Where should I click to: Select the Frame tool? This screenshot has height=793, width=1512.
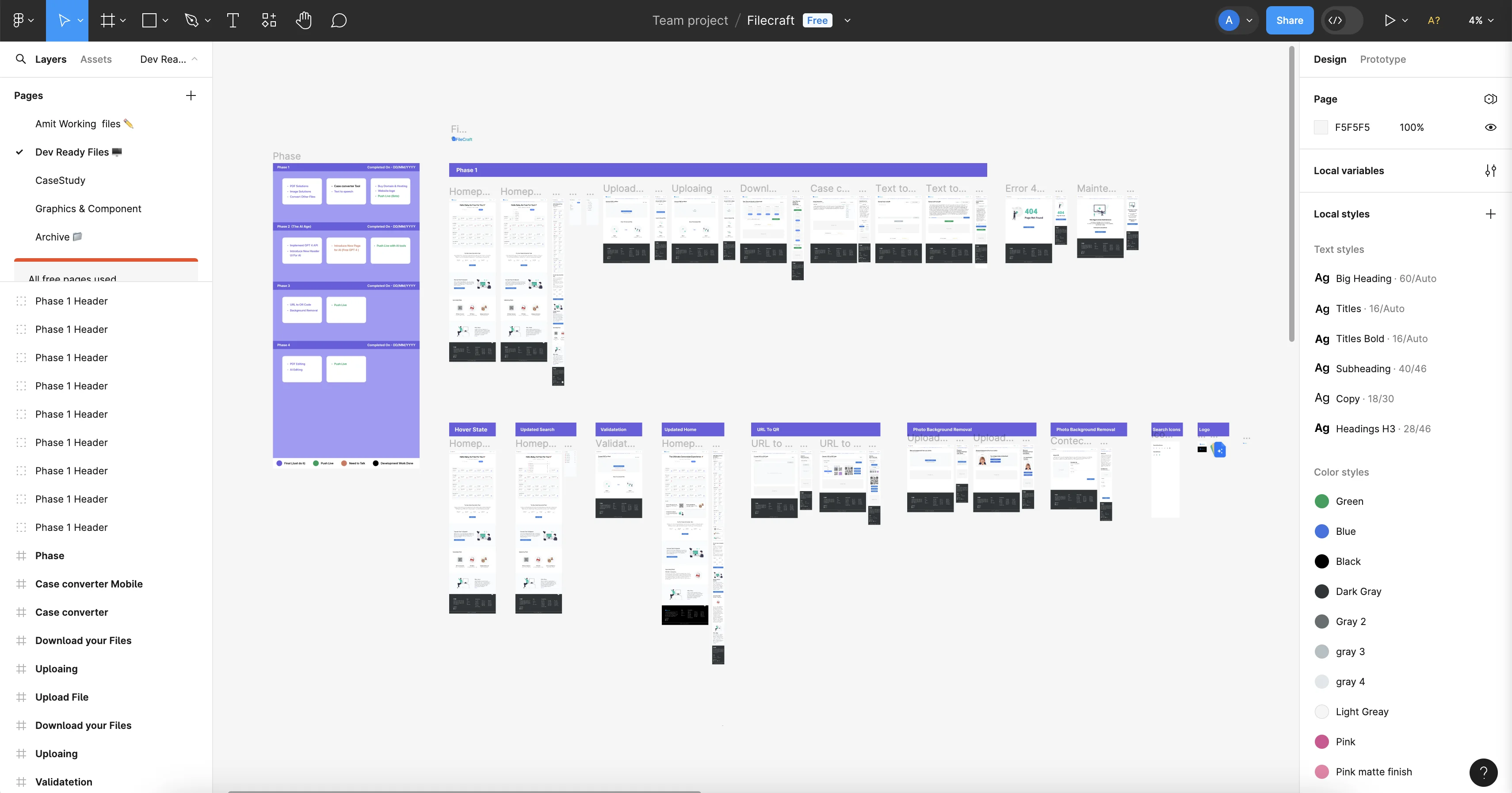coord(107,20)
